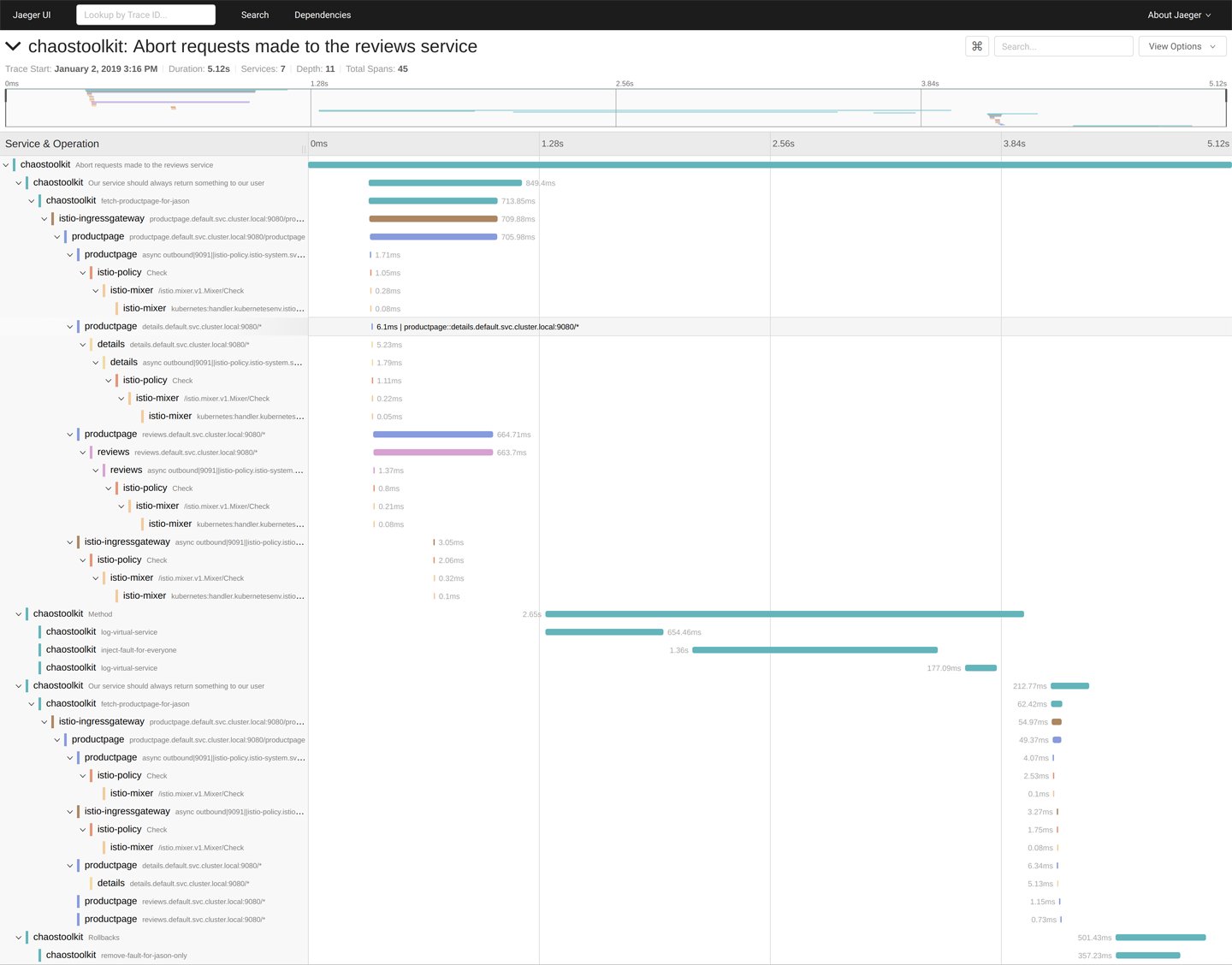This screenshot has height=965, width=1232.
Task: Click the 1.36s inject-fault span bar
Action: (x=815, y=650)
